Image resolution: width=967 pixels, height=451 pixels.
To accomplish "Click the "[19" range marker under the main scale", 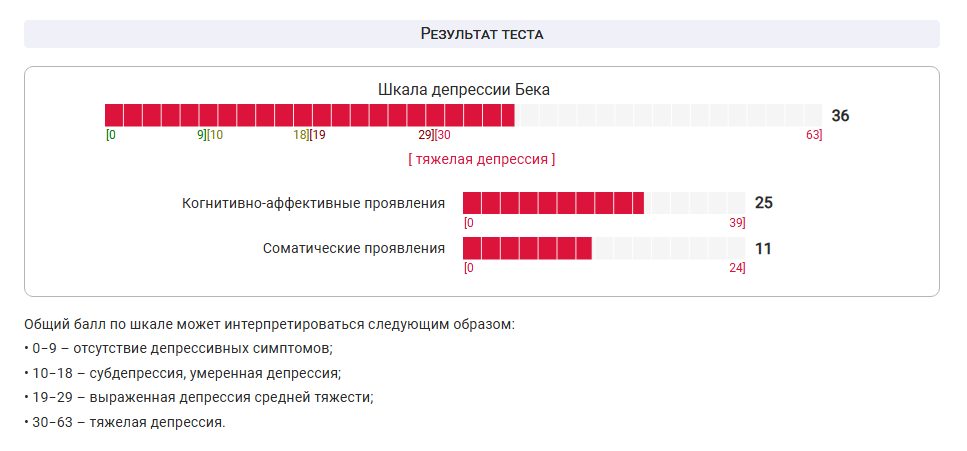I will click(x=318, y=135).
